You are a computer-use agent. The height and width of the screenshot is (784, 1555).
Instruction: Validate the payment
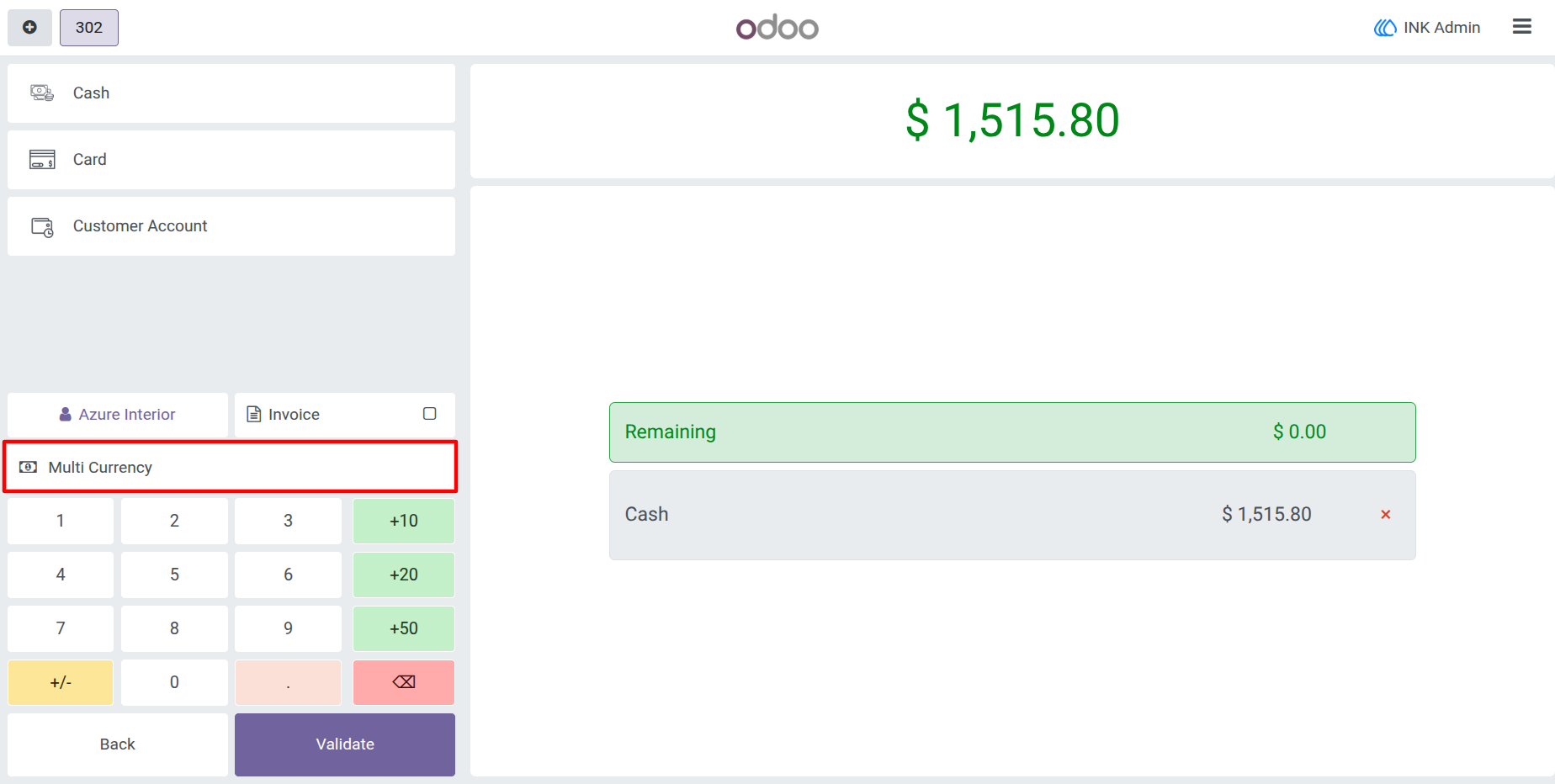[345, 744]
